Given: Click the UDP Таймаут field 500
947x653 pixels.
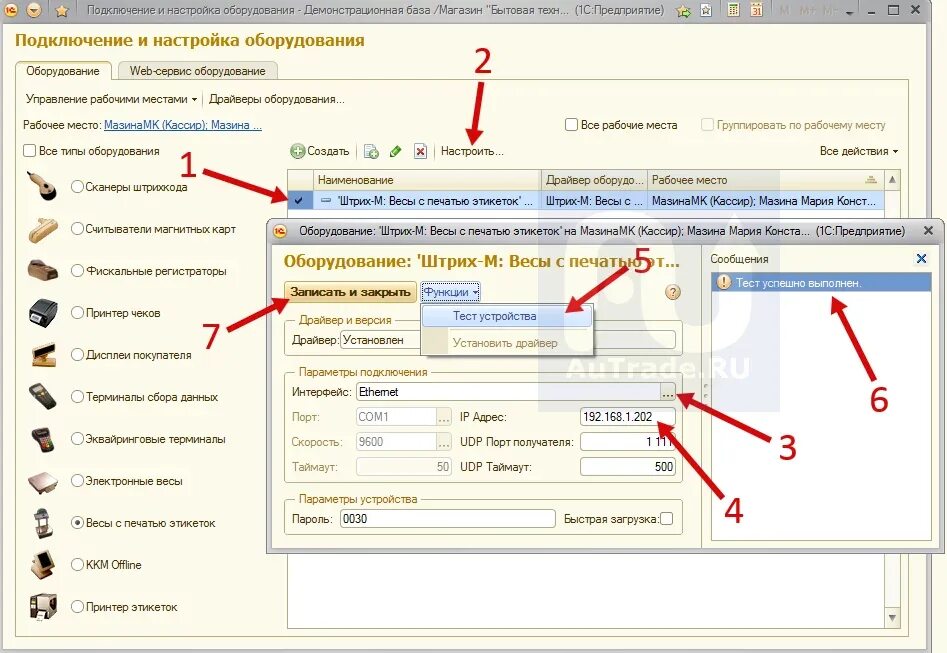Looking at the screenshot, I should click(x=628, y=467).
